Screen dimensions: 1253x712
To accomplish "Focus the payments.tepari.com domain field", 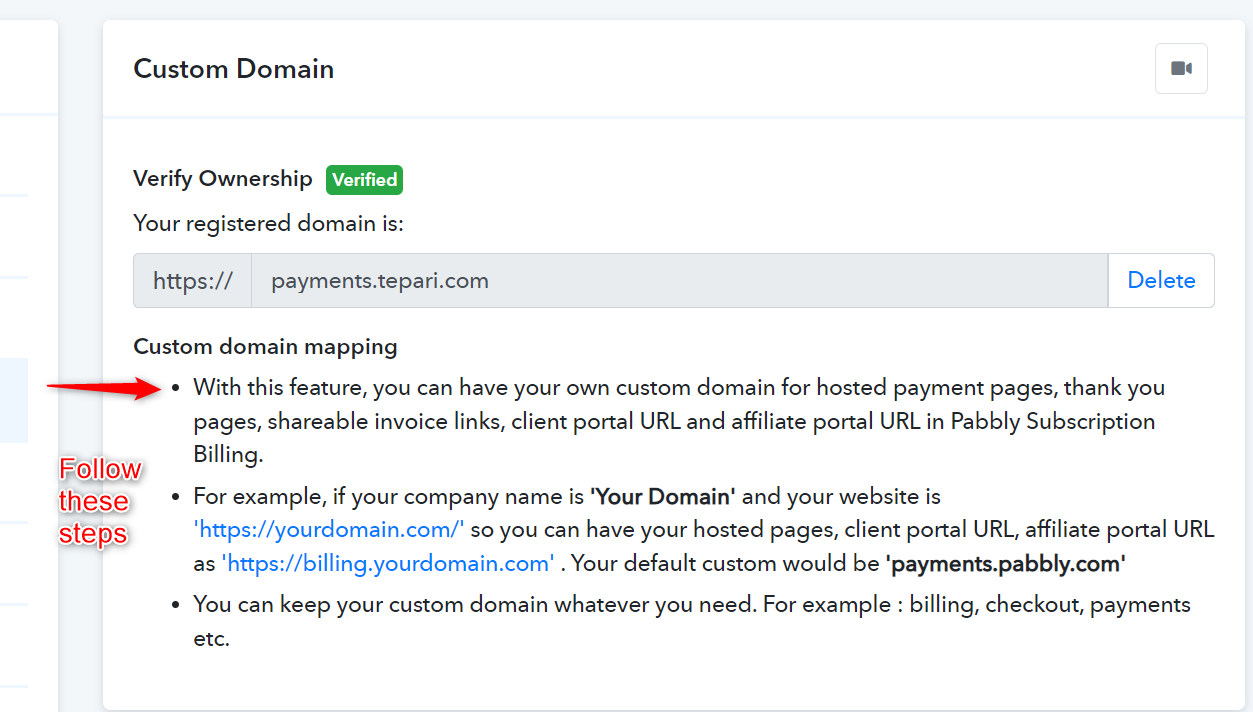I will [x=679, y=280].
